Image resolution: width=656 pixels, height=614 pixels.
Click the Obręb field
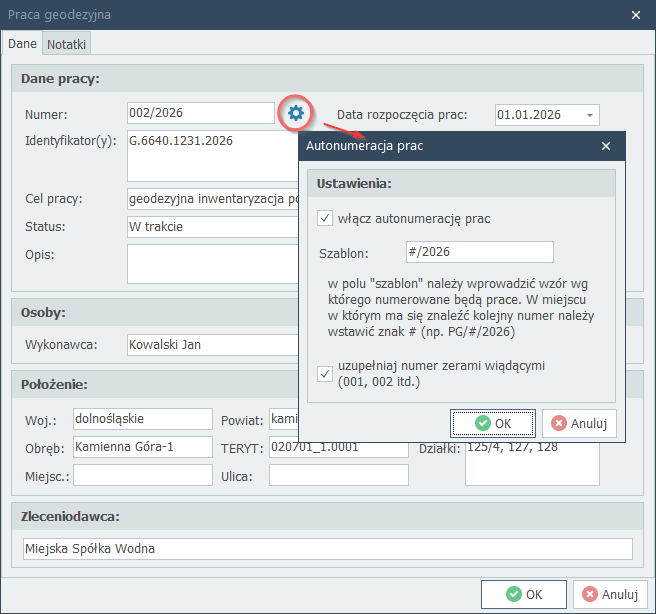tap(142, 447)
